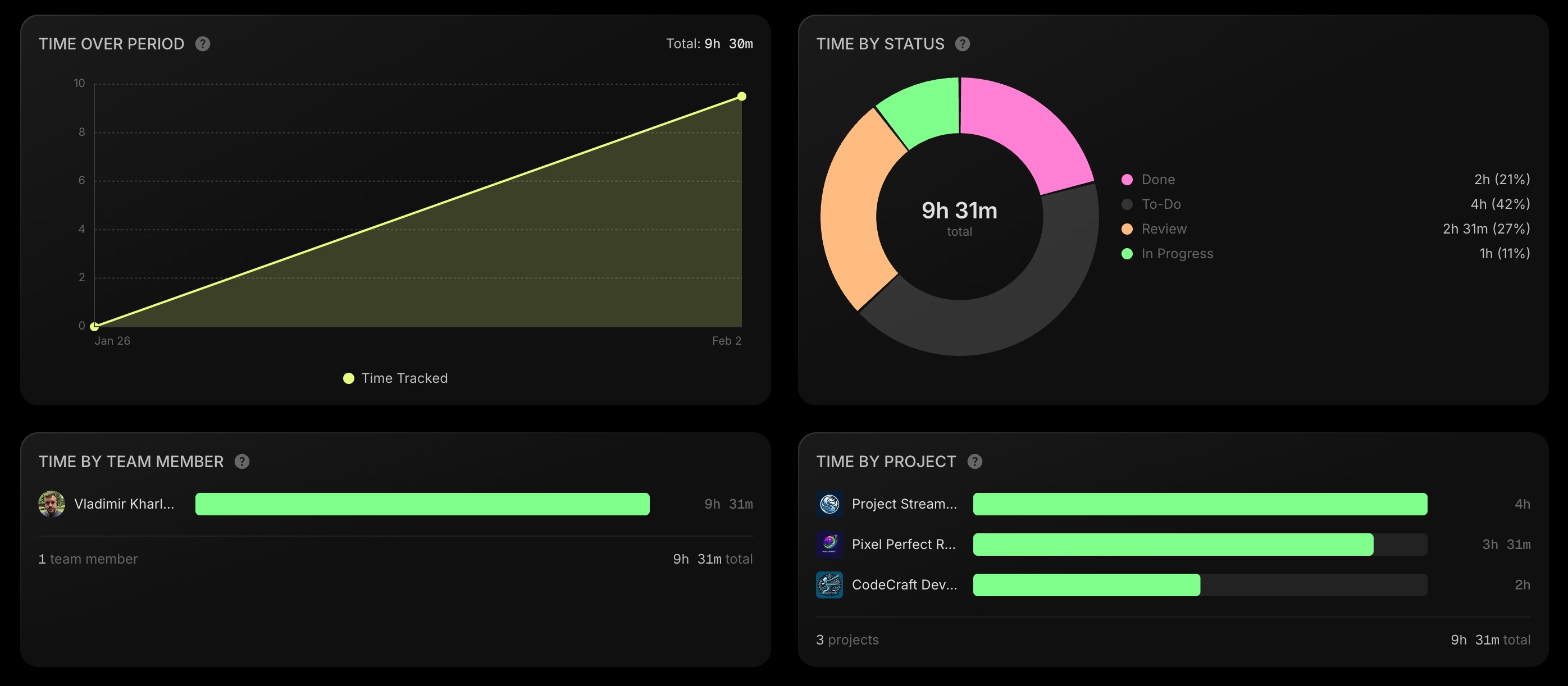
Task: Click Pixel Perfect R... project icon
Action: click(x=829, y=544)
